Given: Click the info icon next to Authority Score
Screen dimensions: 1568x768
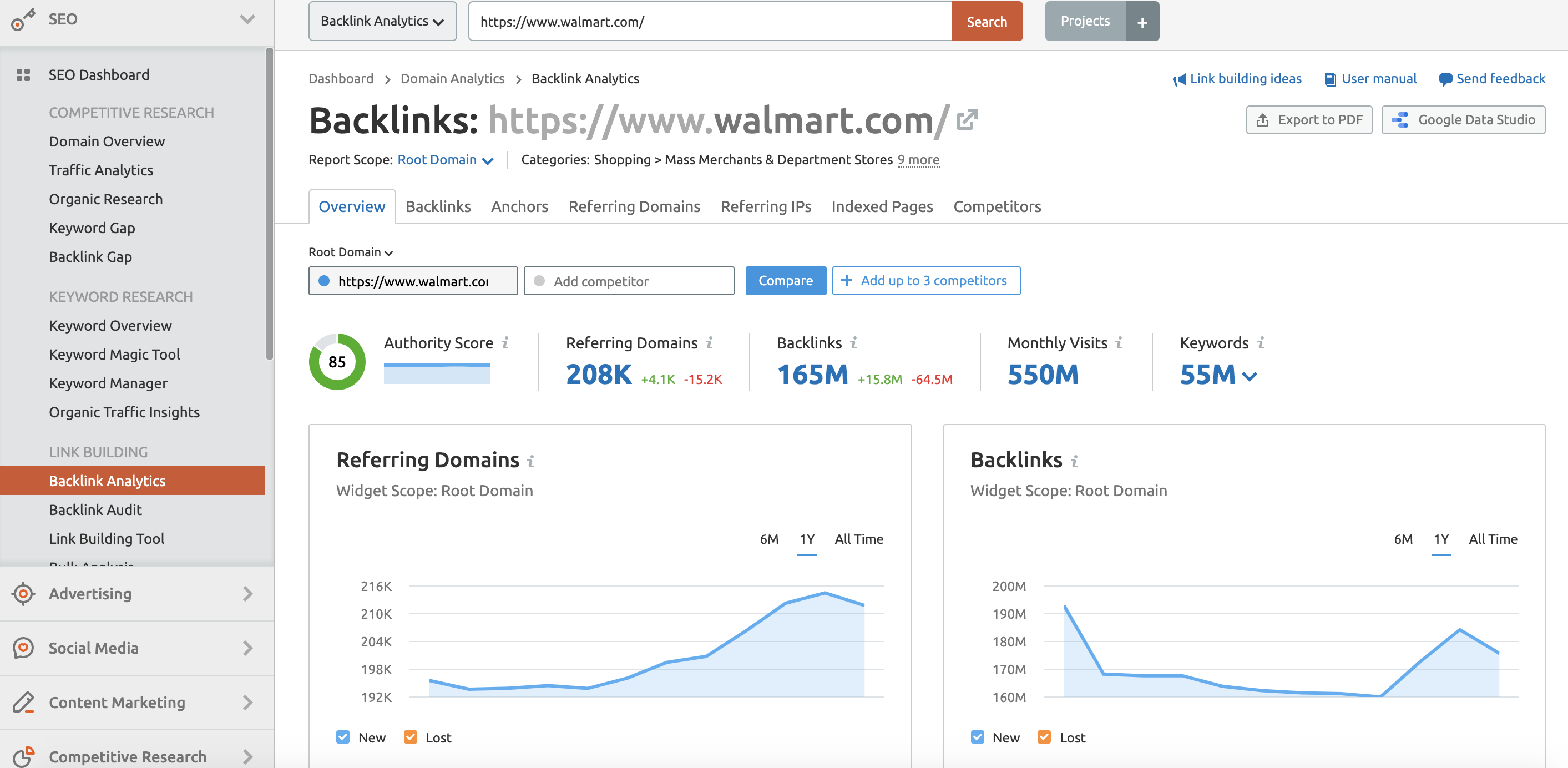Looking at the screenshot, I should 505,343.
